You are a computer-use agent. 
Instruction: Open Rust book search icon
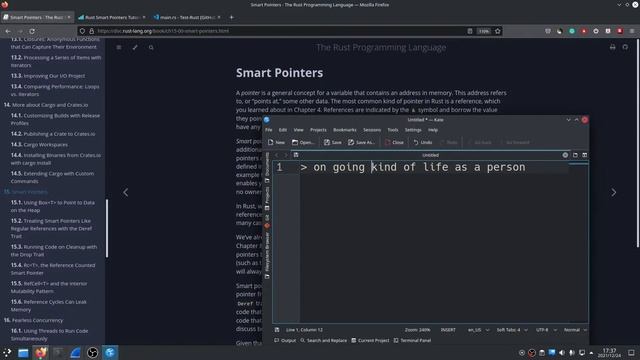click(x=151, y=47)
